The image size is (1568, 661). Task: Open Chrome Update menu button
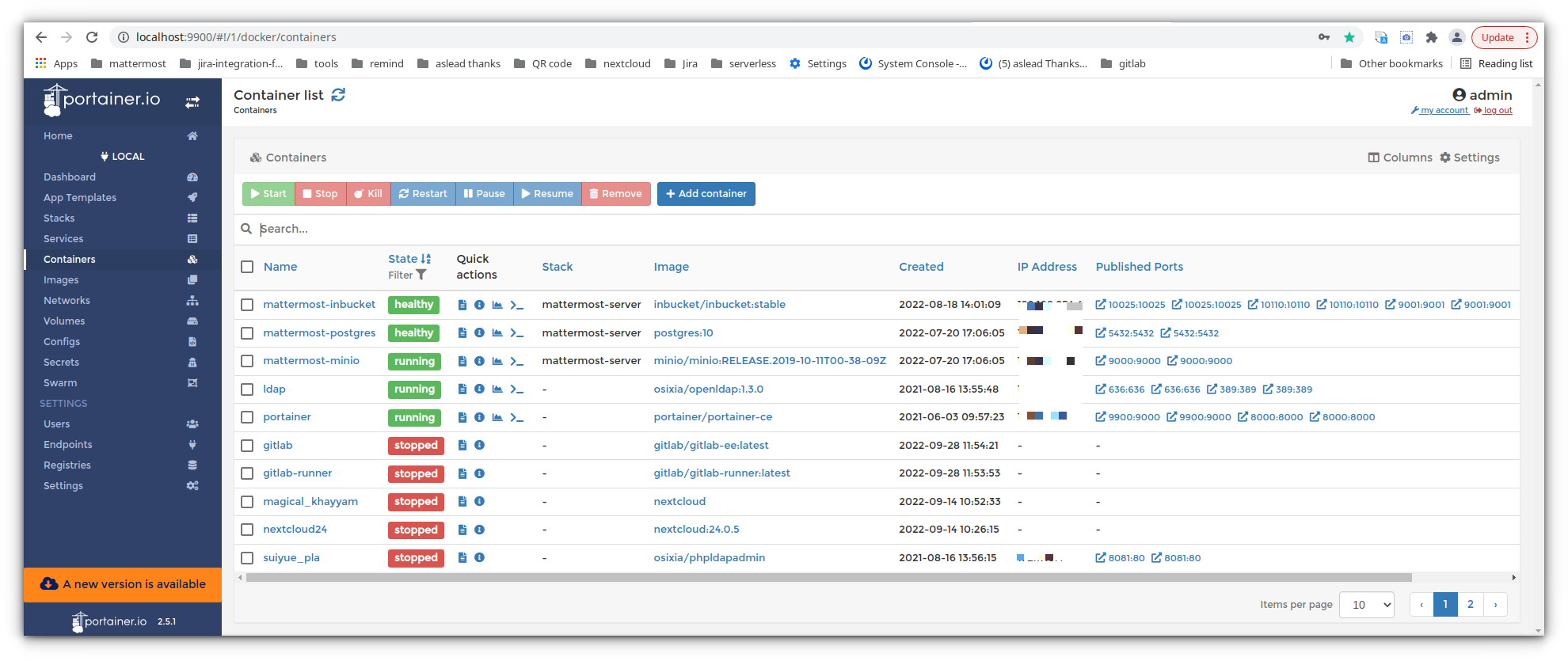(x=1504, y=37)
